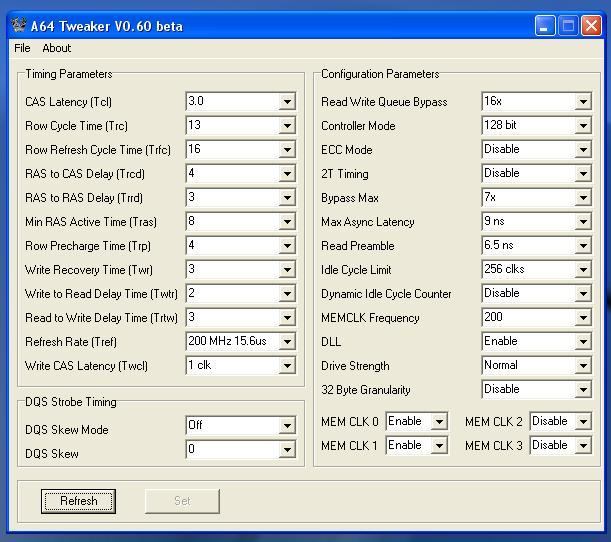Click the Set button

tap(182, 501)
